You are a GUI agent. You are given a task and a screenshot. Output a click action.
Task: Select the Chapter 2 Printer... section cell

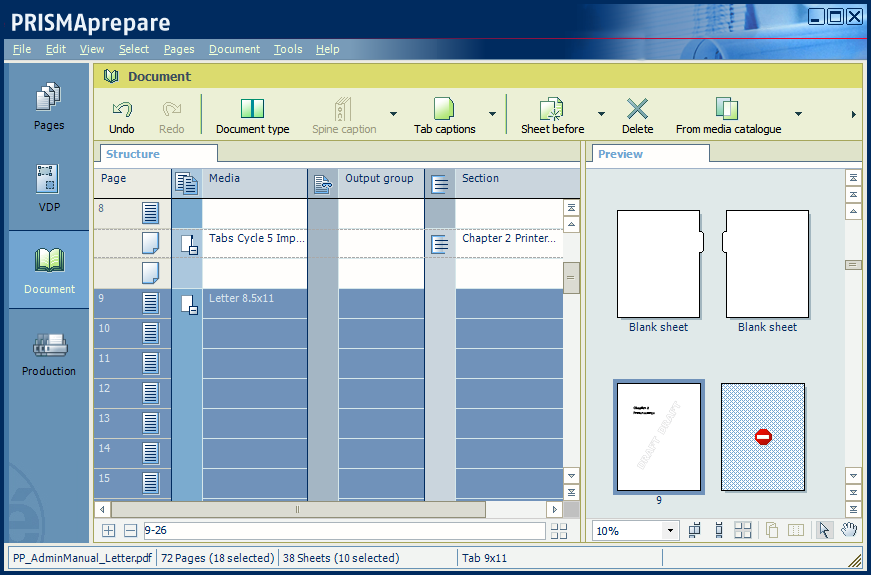(x=509, y=243)
